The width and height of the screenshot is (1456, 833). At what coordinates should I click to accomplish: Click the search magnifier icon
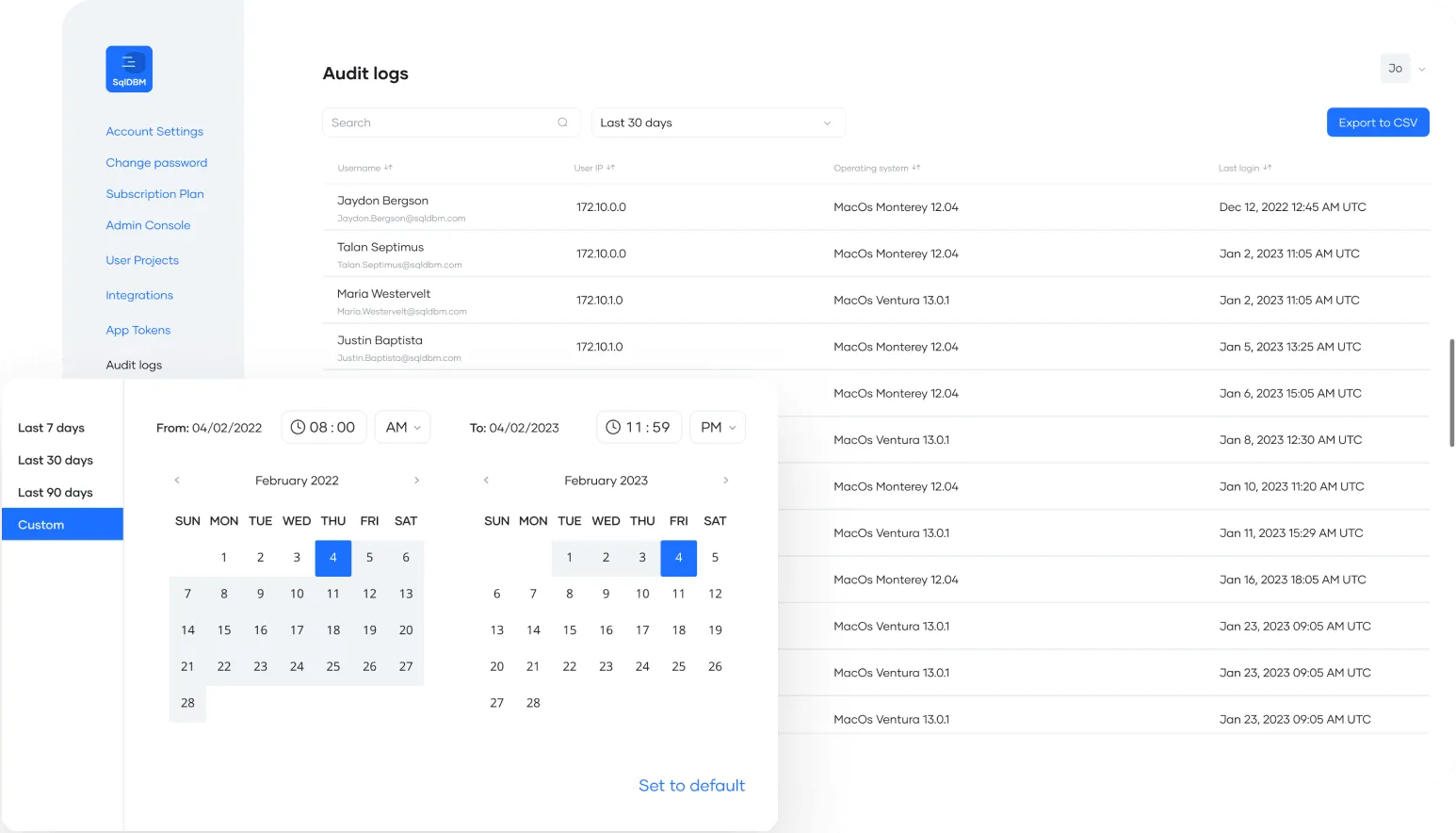(x=562, y=122)
